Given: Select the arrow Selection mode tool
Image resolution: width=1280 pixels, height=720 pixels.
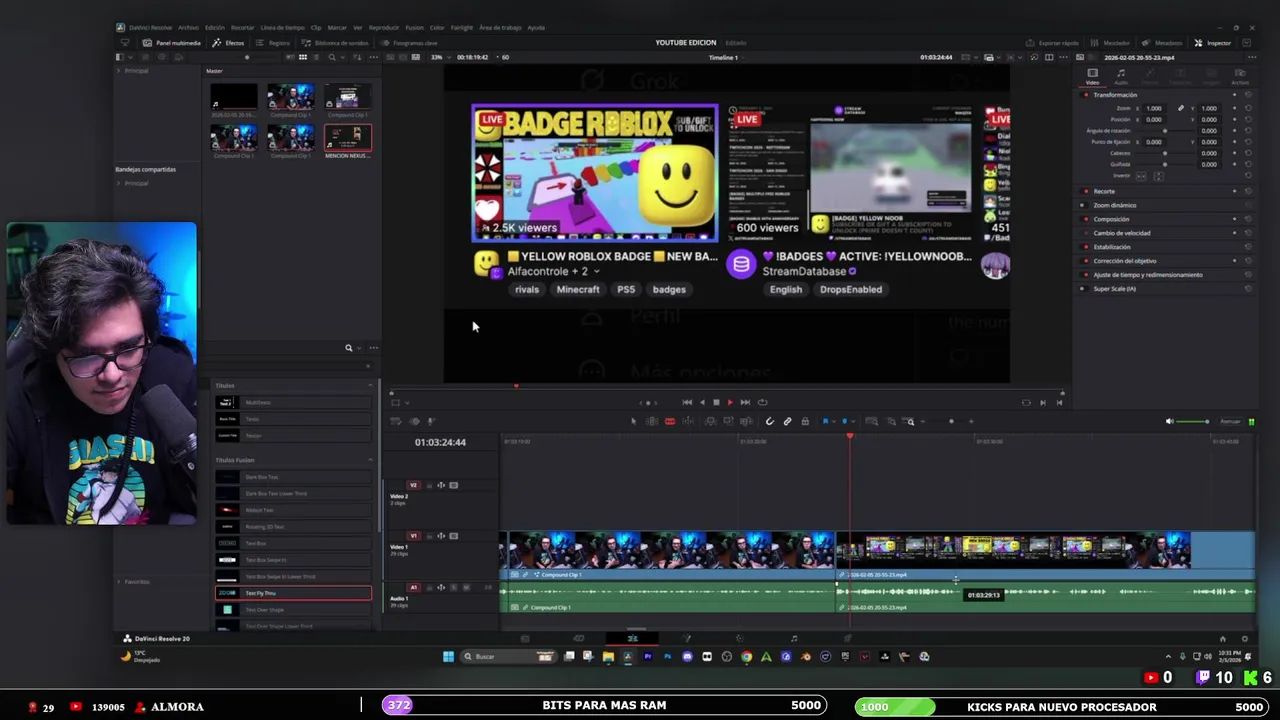Looking at the screenshot, I should (633, 421).
